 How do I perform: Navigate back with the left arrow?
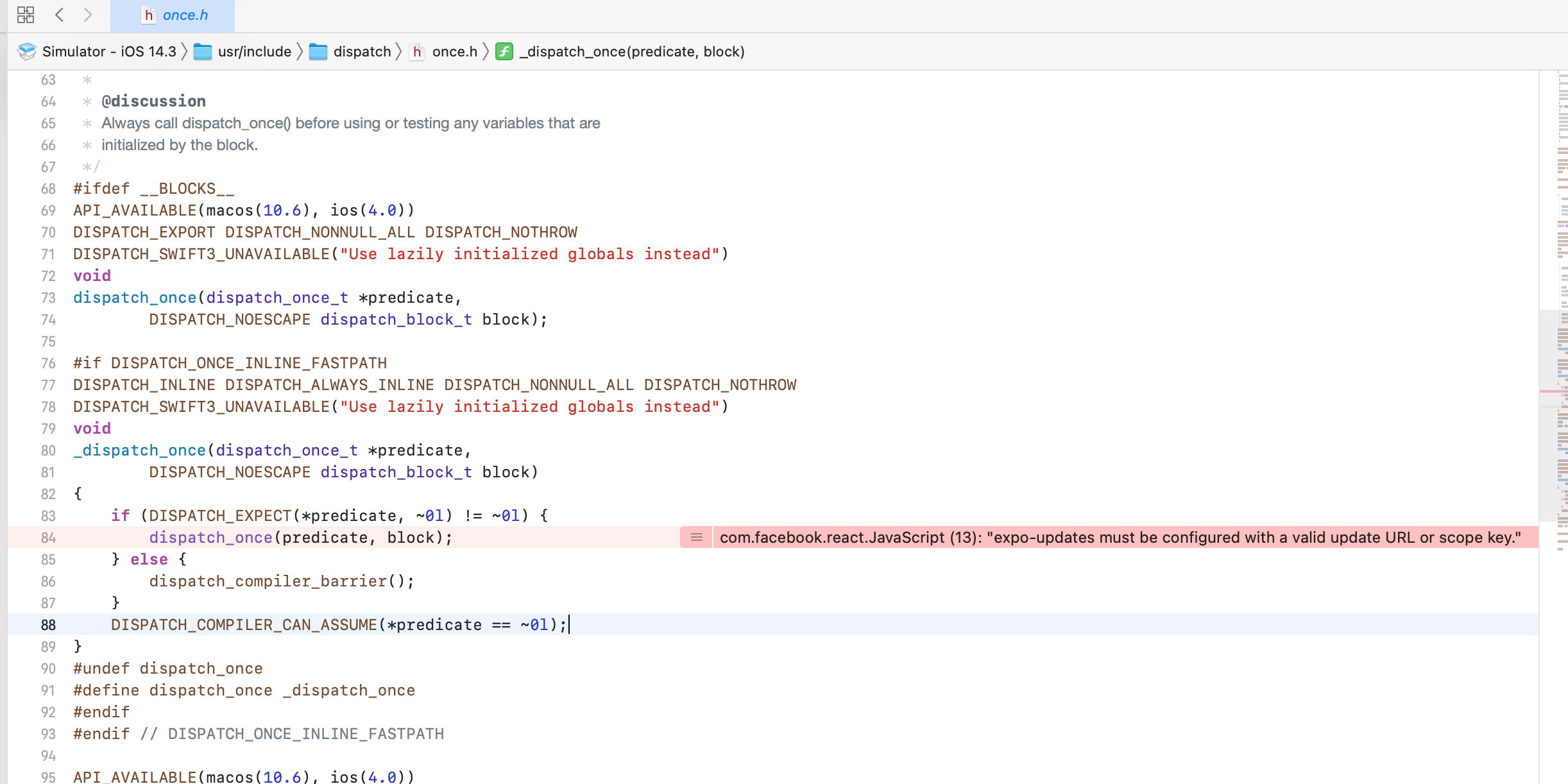[60, 14]
